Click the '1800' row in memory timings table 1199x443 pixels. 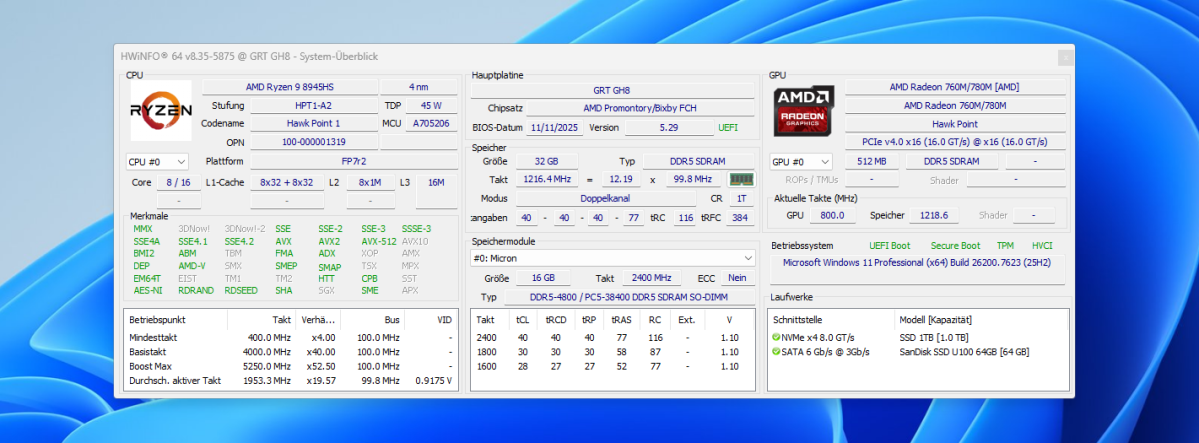click(x=613, y=352)
